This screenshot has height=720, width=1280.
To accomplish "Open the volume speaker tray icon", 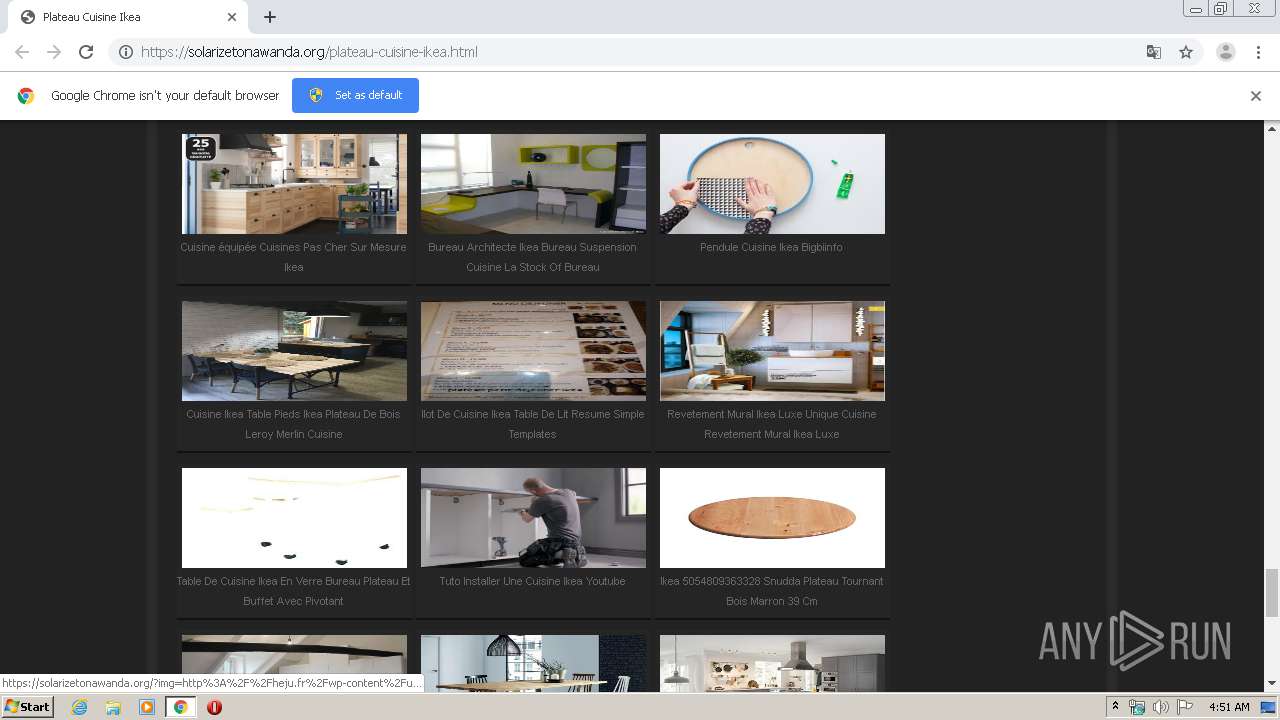I will (x=1160, y=707).
